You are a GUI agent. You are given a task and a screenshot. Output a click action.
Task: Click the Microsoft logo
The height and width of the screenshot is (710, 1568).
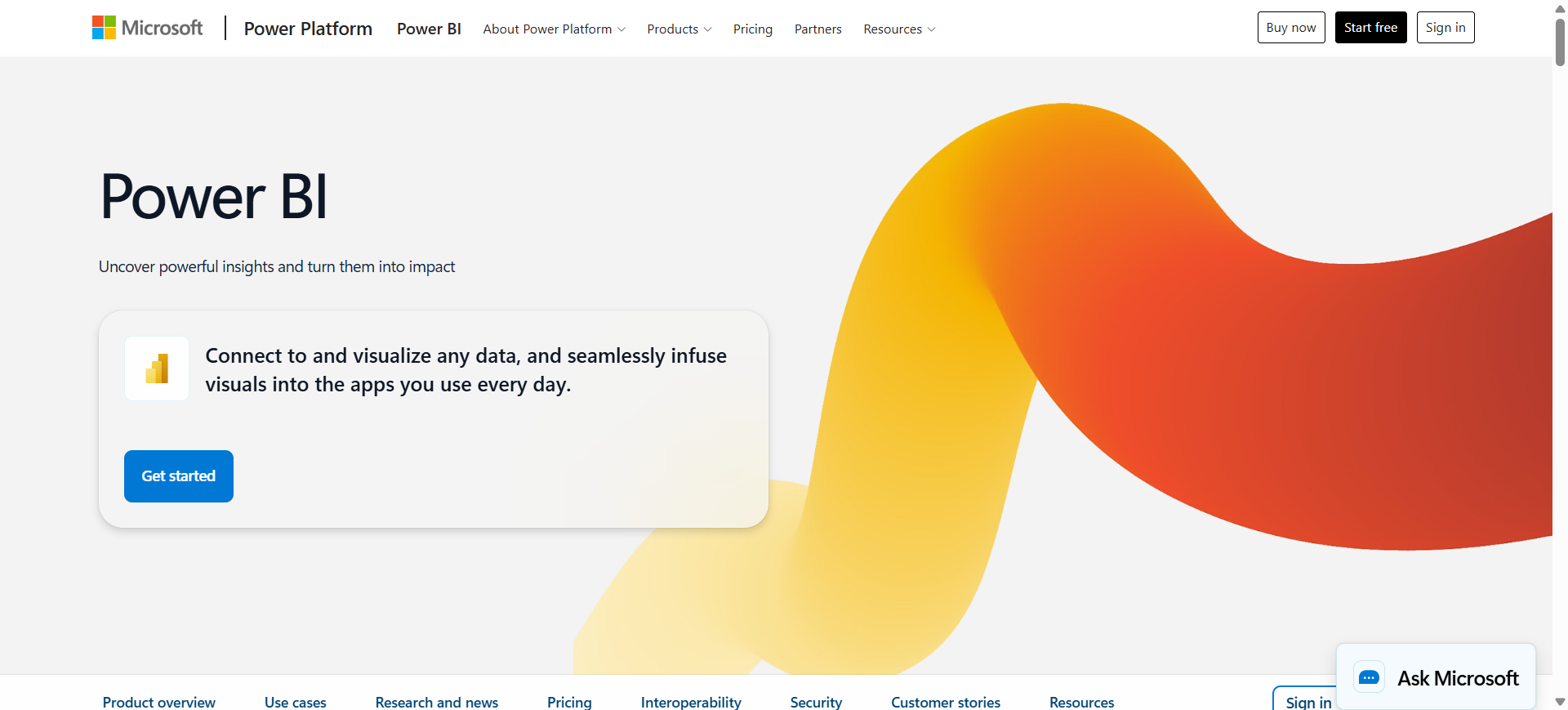tap(147, 28)
